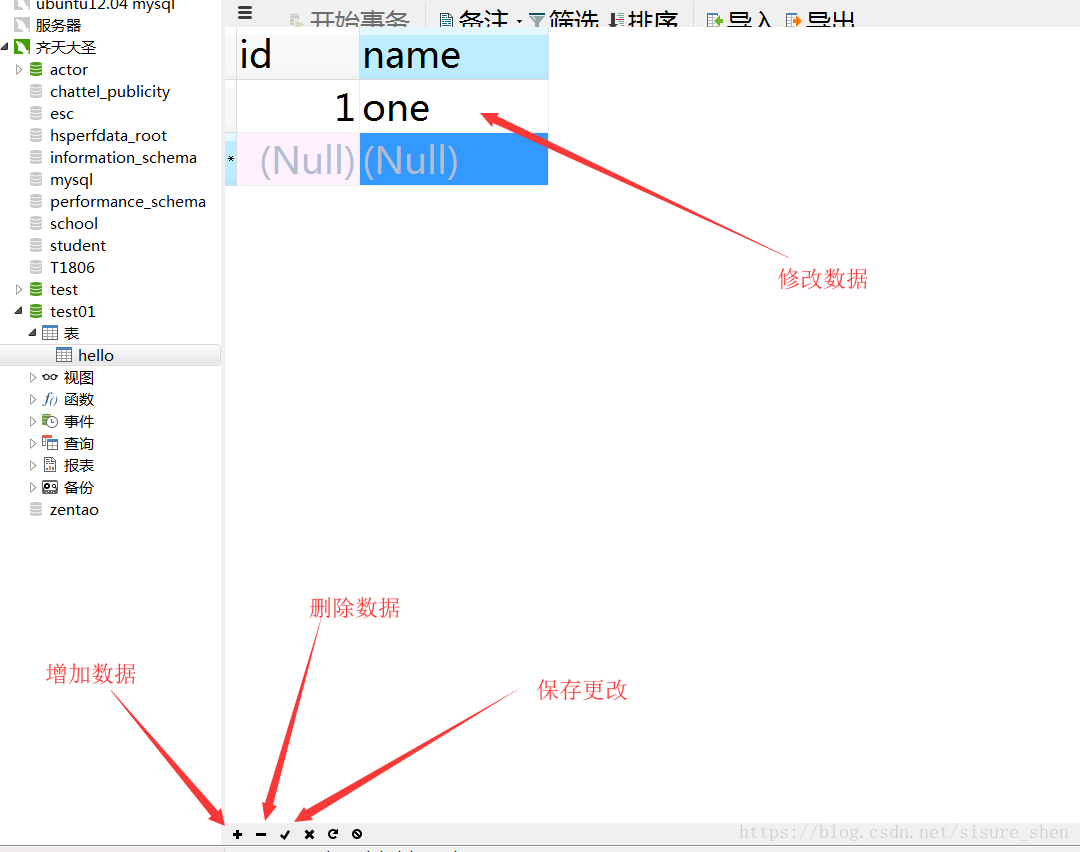The image size is (1080, 852).
Task: Expand the 查询 queries node
Action: click(33, 444)
